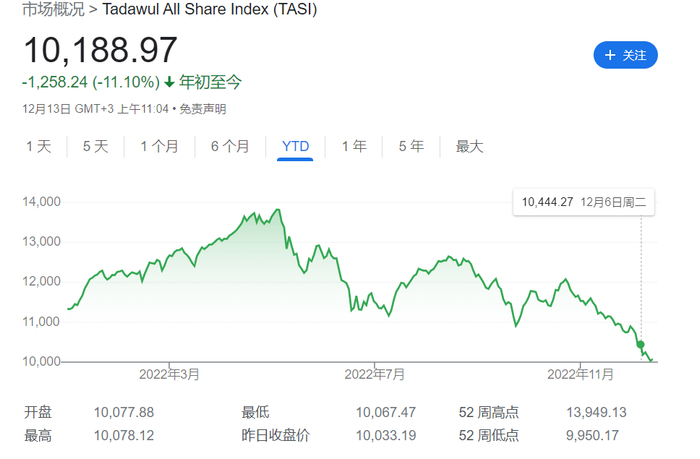700x459 pixels.
Task: Click the 最低 value 10,067.47
Action: (386, 412)
